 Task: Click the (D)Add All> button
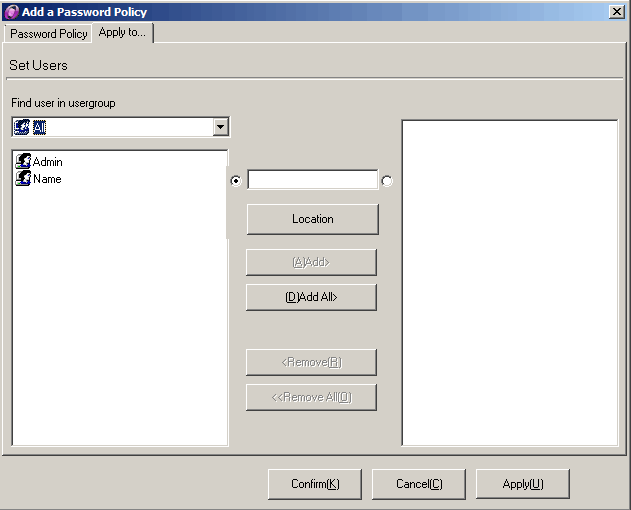[311, 297]
